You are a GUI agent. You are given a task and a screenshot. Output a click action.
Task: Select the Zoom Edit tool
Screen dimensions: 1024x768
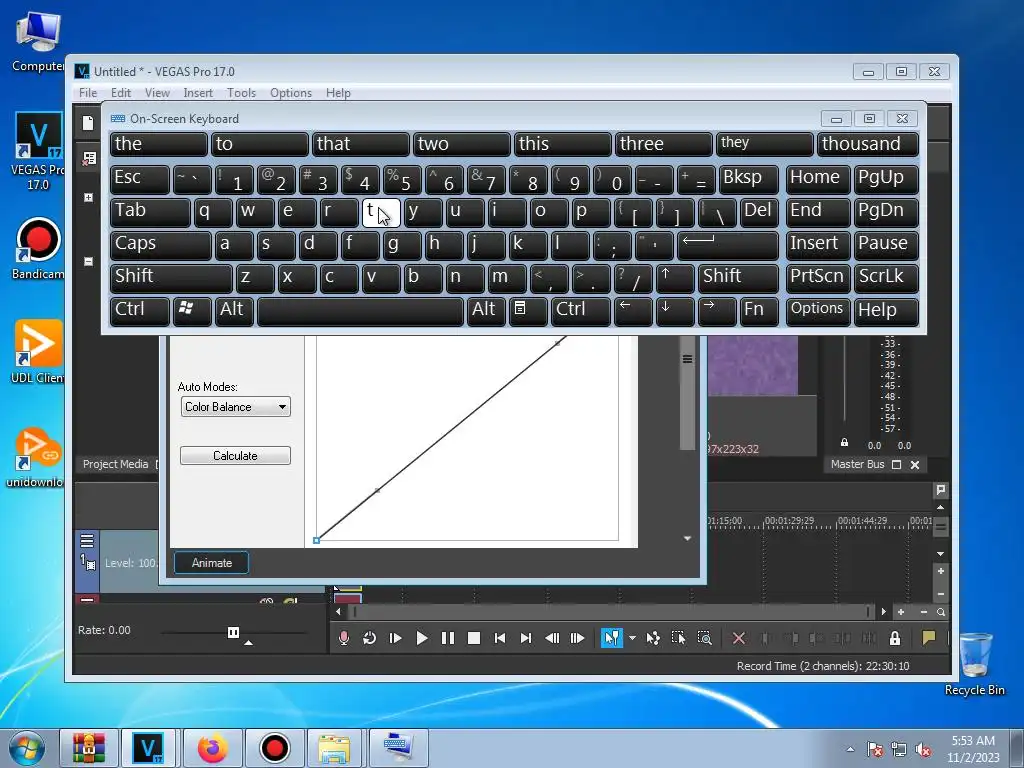tap(705, 638)
